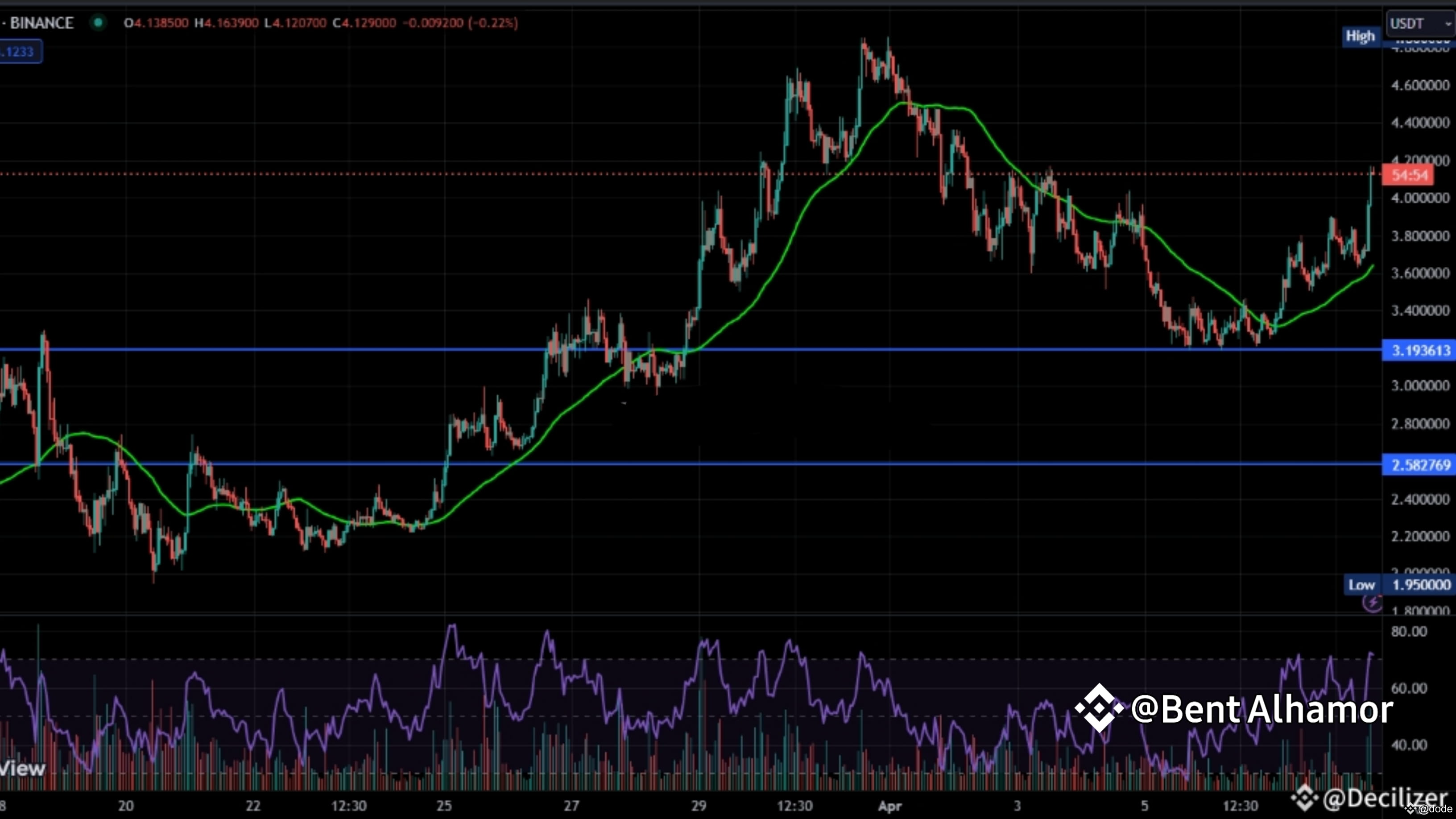Click the 29 date label on time axis
The height and width of the screenshot is (819, 1456).
coord(699,806)
